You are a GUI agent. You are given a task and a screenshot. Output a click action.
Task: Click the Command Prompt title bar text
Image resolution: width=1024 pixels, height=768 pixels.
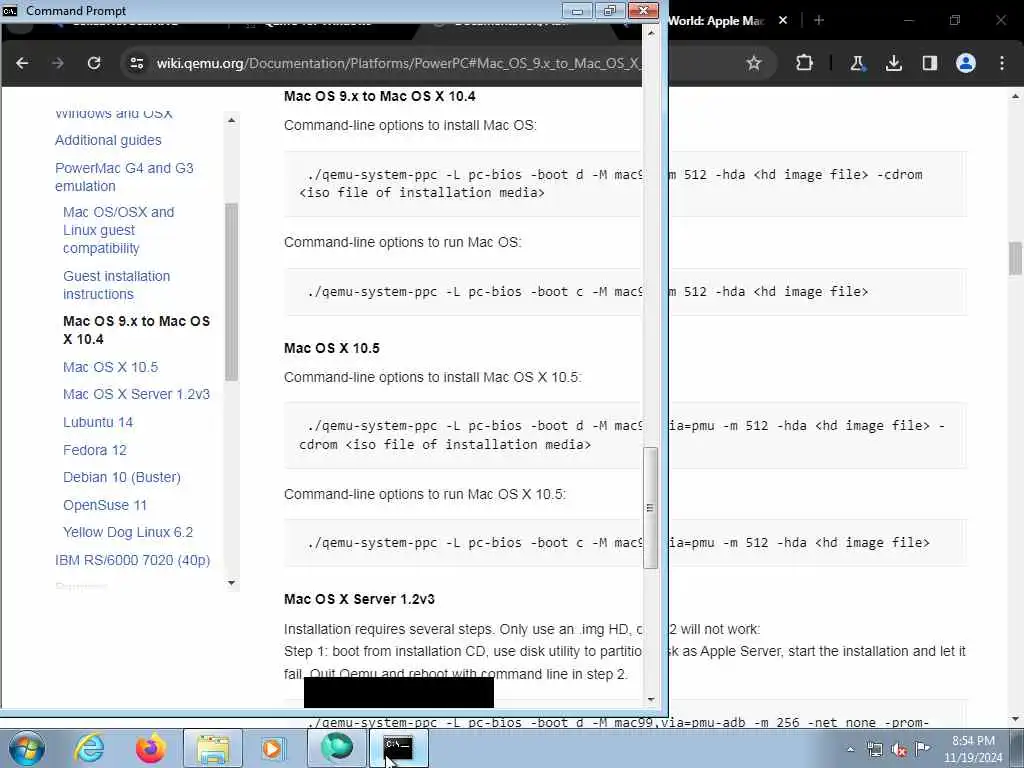point(76,10)
